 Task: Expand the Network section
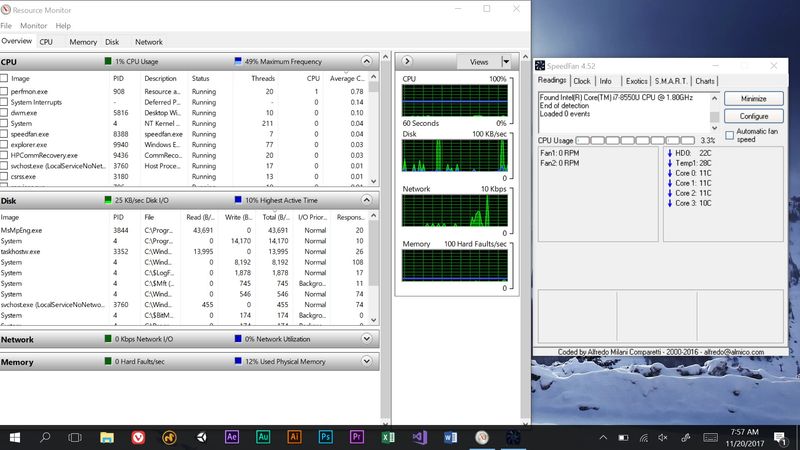point(366,339)
